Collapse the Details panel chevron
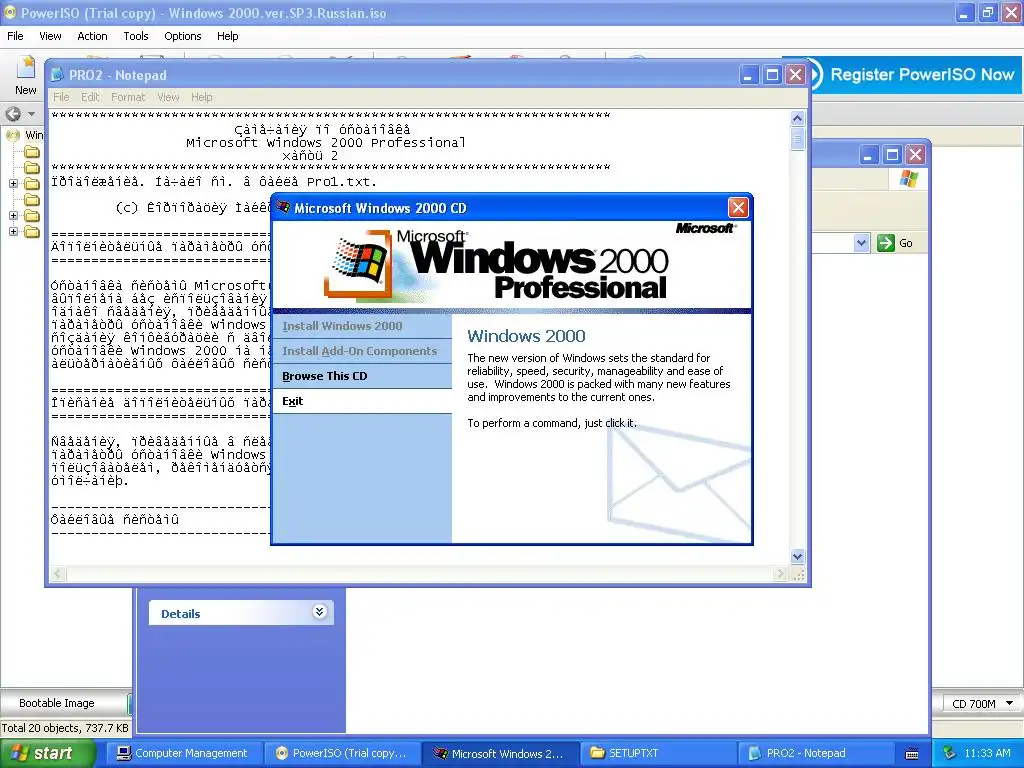 tap(319, 612)
